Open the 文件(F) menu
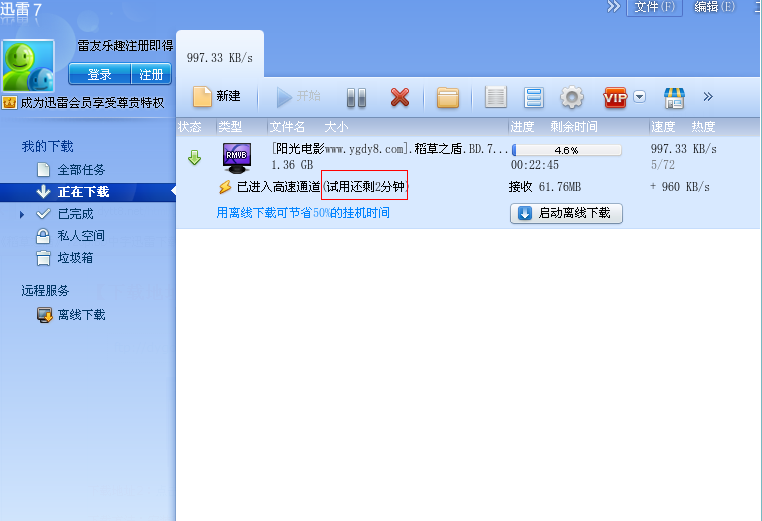Viewport: 762px width, 521px height. pyautogui.click(x=655, y=7)
